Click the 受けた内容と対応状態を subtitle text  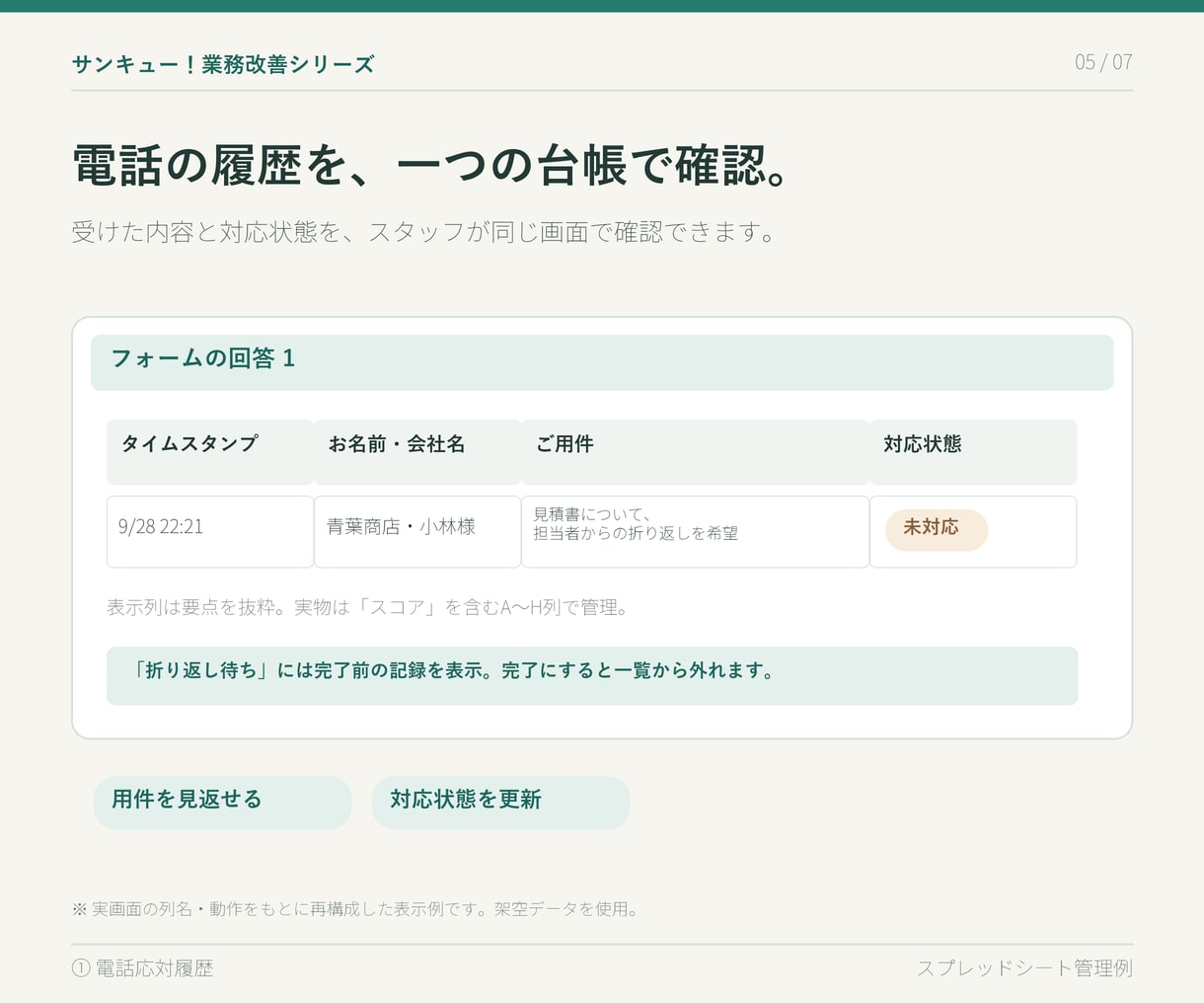point(423,232)
